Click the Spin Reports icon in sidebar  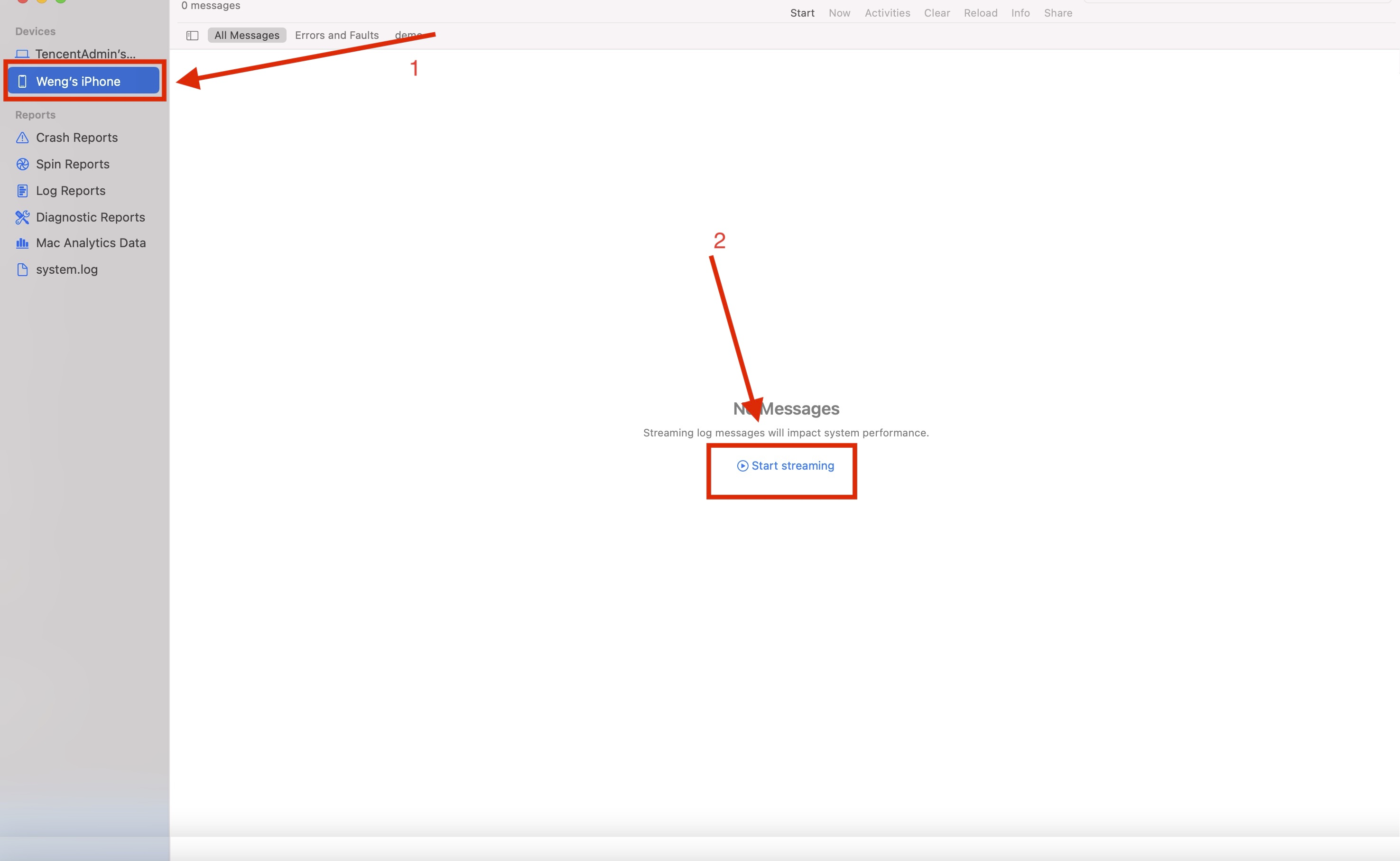click(x=22, y=164)
